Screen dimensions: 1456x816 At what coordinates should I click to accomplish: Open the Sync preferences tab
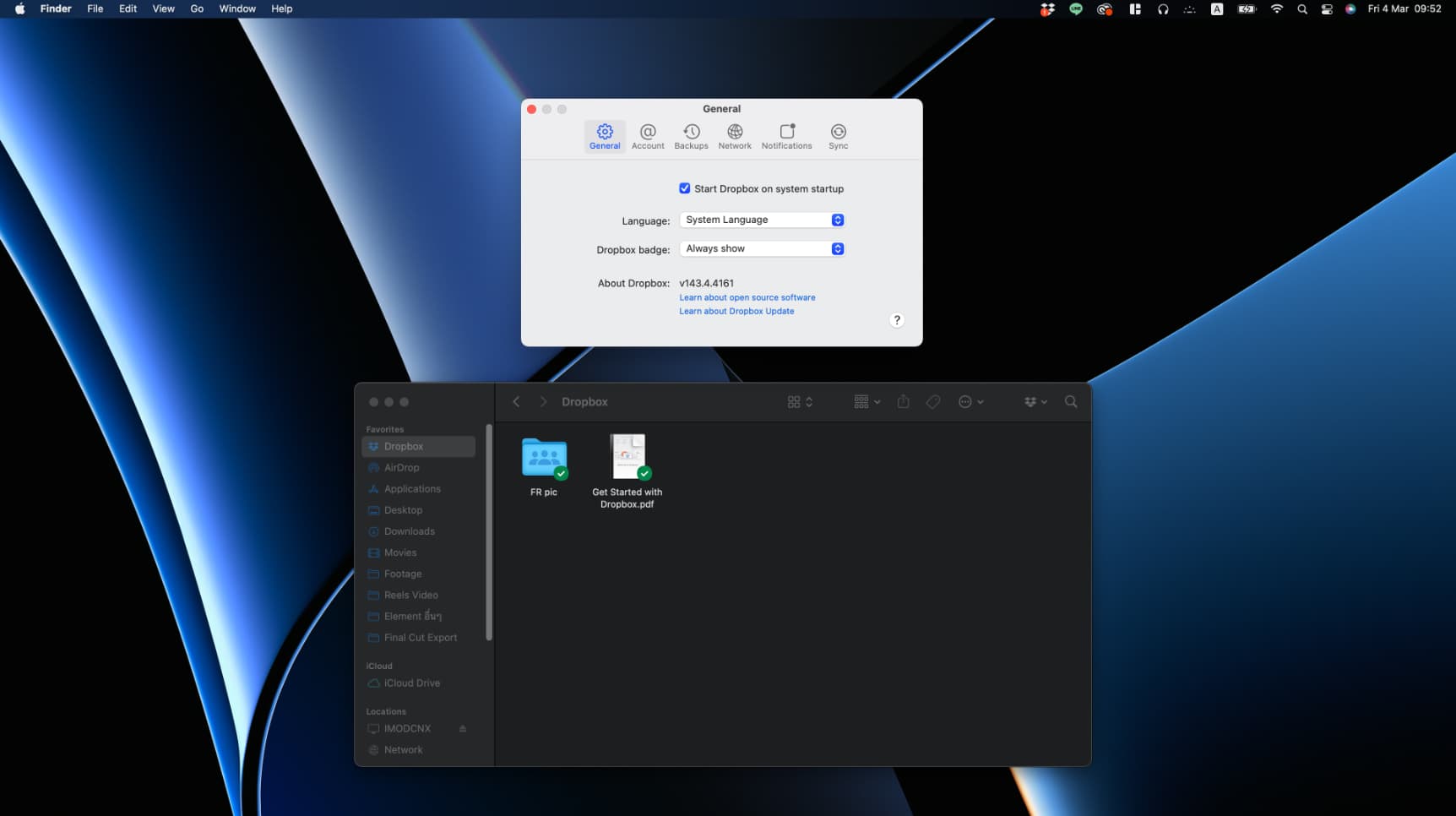(838, 136)
